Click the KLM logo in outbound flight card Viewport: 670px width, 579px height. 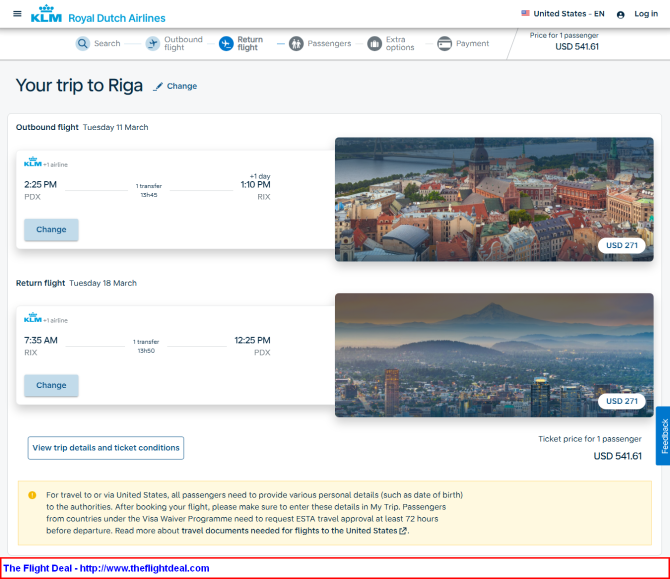pos(33,162)
